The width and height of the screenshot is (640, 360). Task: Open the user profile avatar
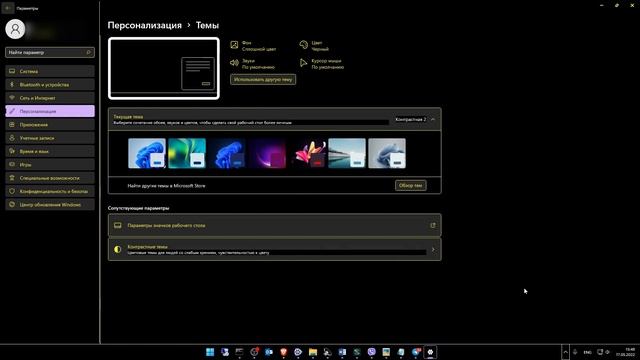tap(15, 29)
